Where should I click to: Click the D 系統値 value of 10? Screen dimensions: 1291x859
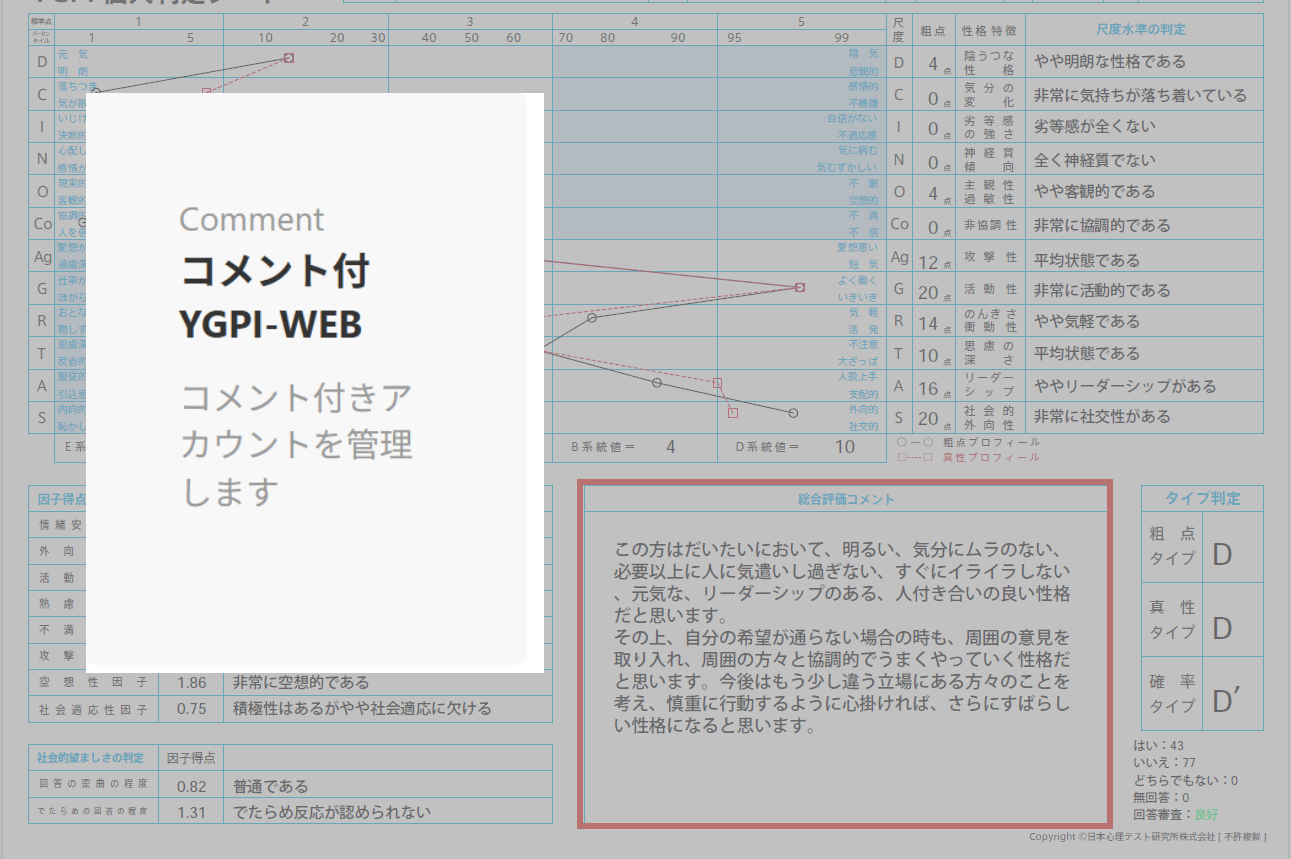(845, 446)
